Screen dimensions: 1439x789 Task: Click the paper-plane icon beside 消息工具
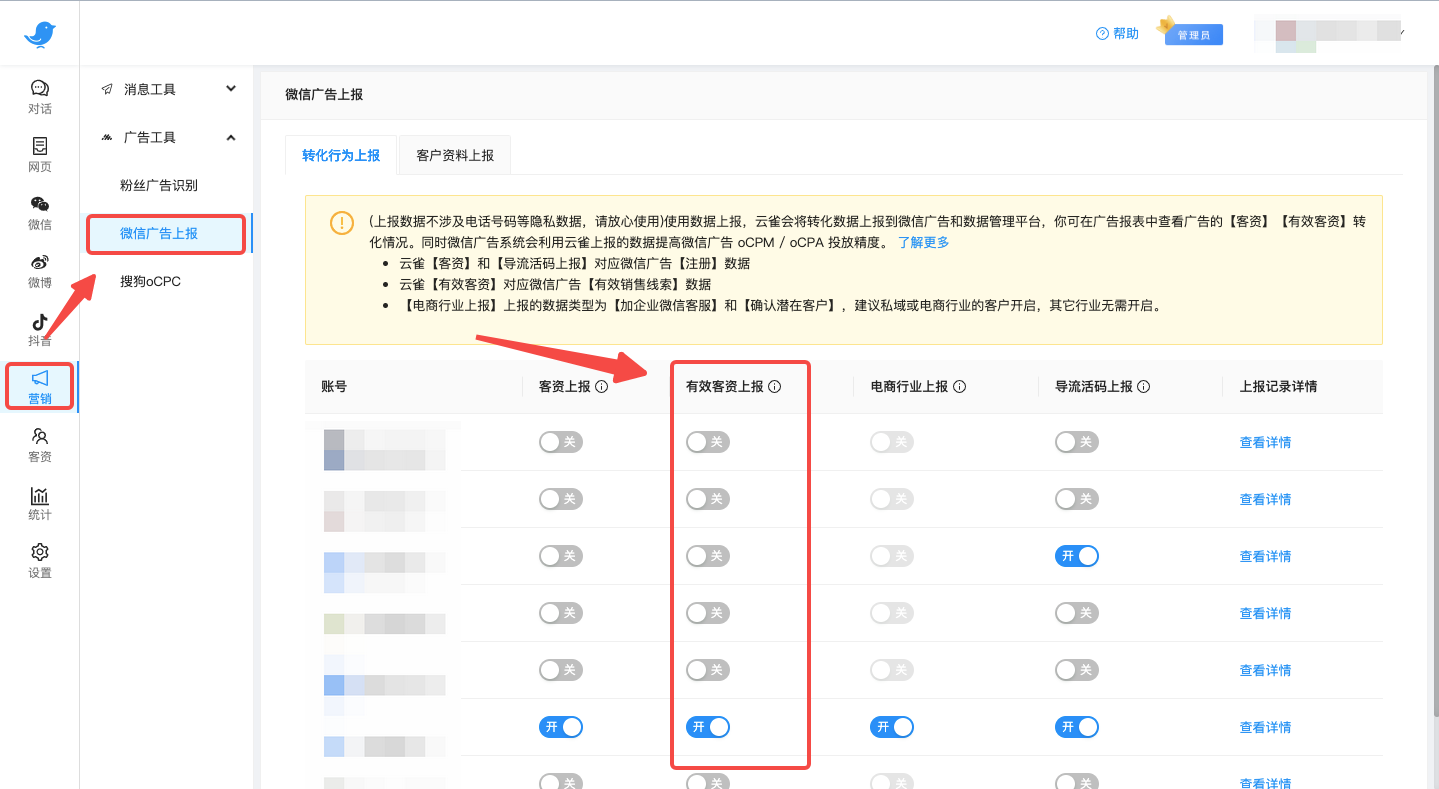pyautogui.click(x=107, y=89)
